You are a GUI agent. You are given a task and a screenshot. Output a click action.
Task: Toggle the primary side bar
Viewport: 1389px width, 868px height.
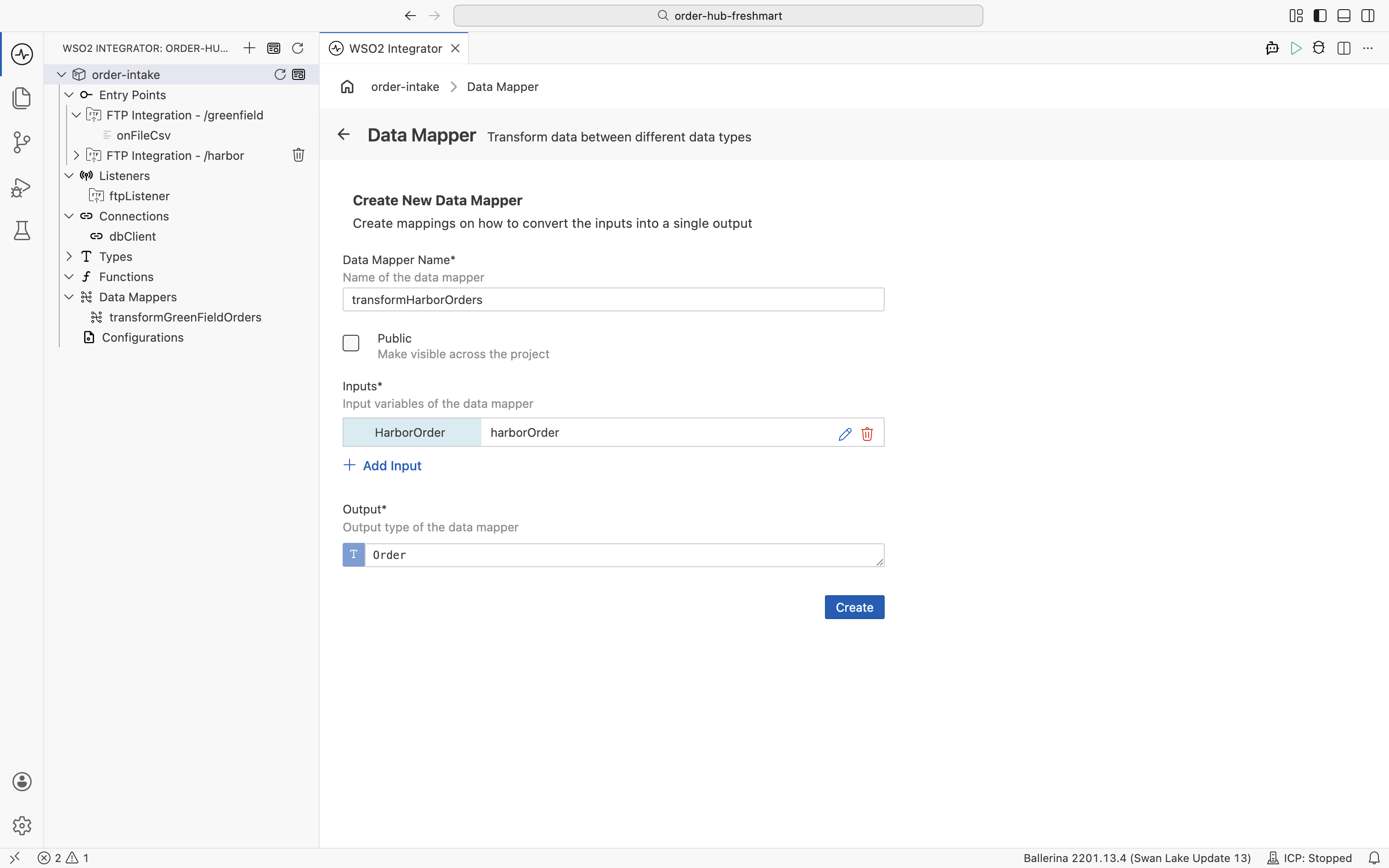pos(1320,16)
